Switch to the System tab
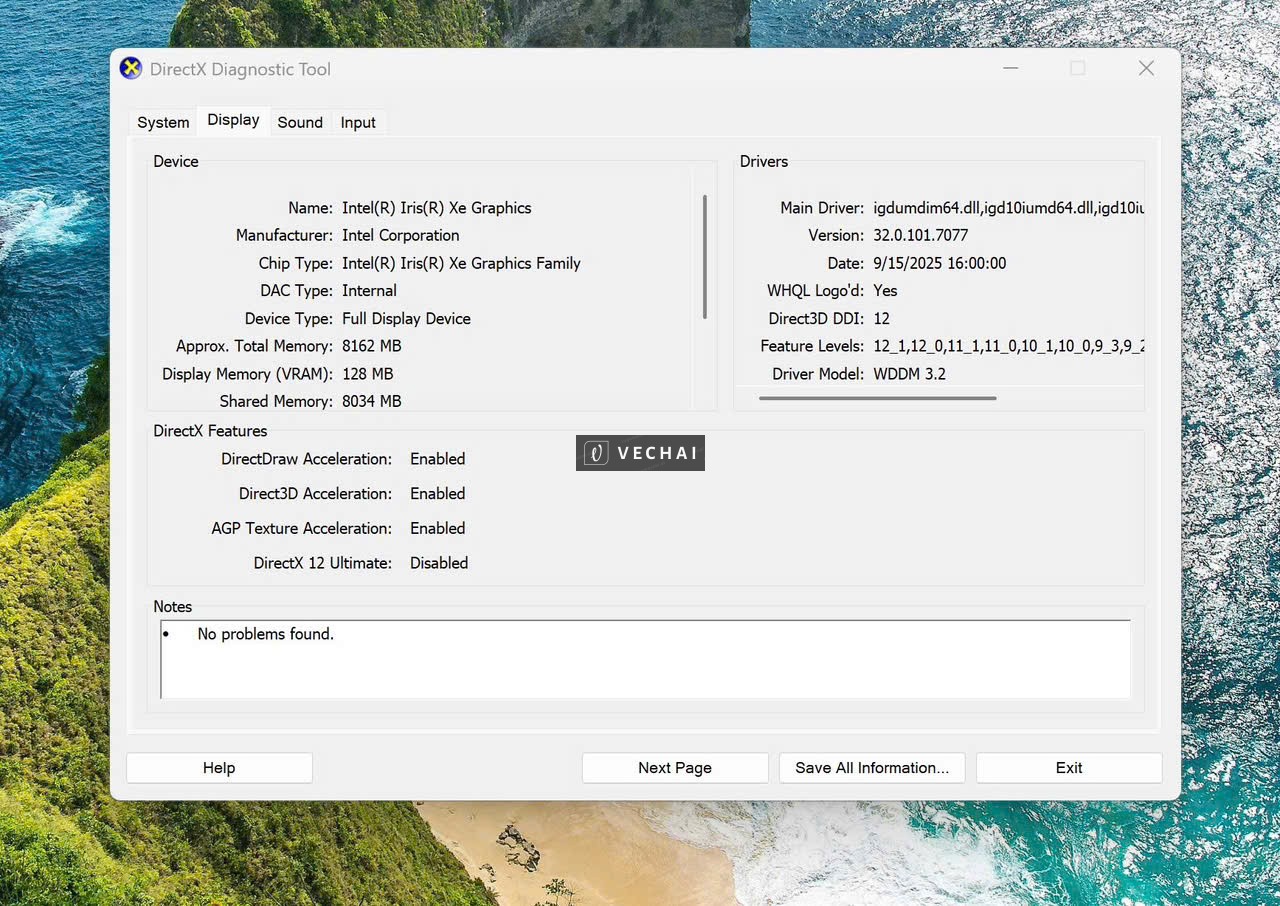 (x=163, y=122)
